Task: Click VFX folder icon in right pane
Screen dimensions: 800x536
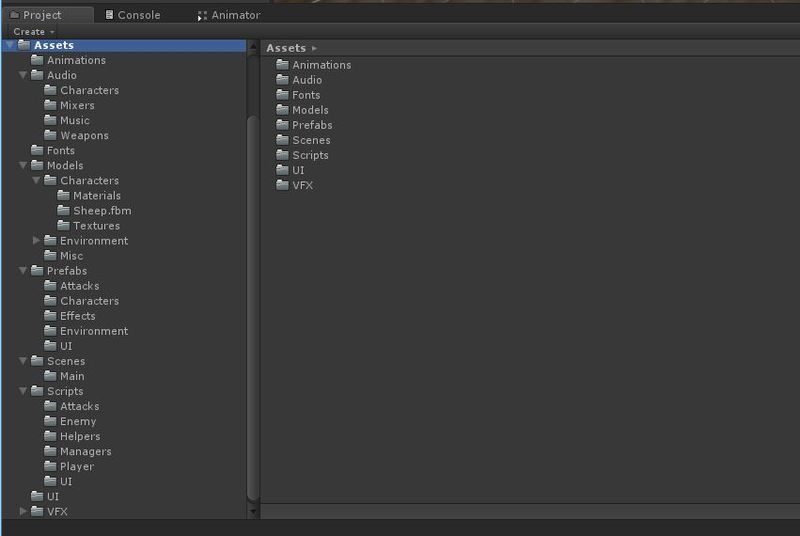Action: point(282,185)
